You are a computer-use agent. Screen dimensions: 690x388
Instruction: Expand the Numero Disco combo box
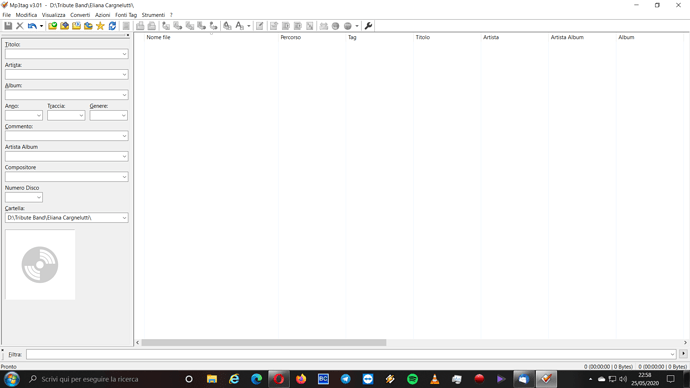pos(39,198)
